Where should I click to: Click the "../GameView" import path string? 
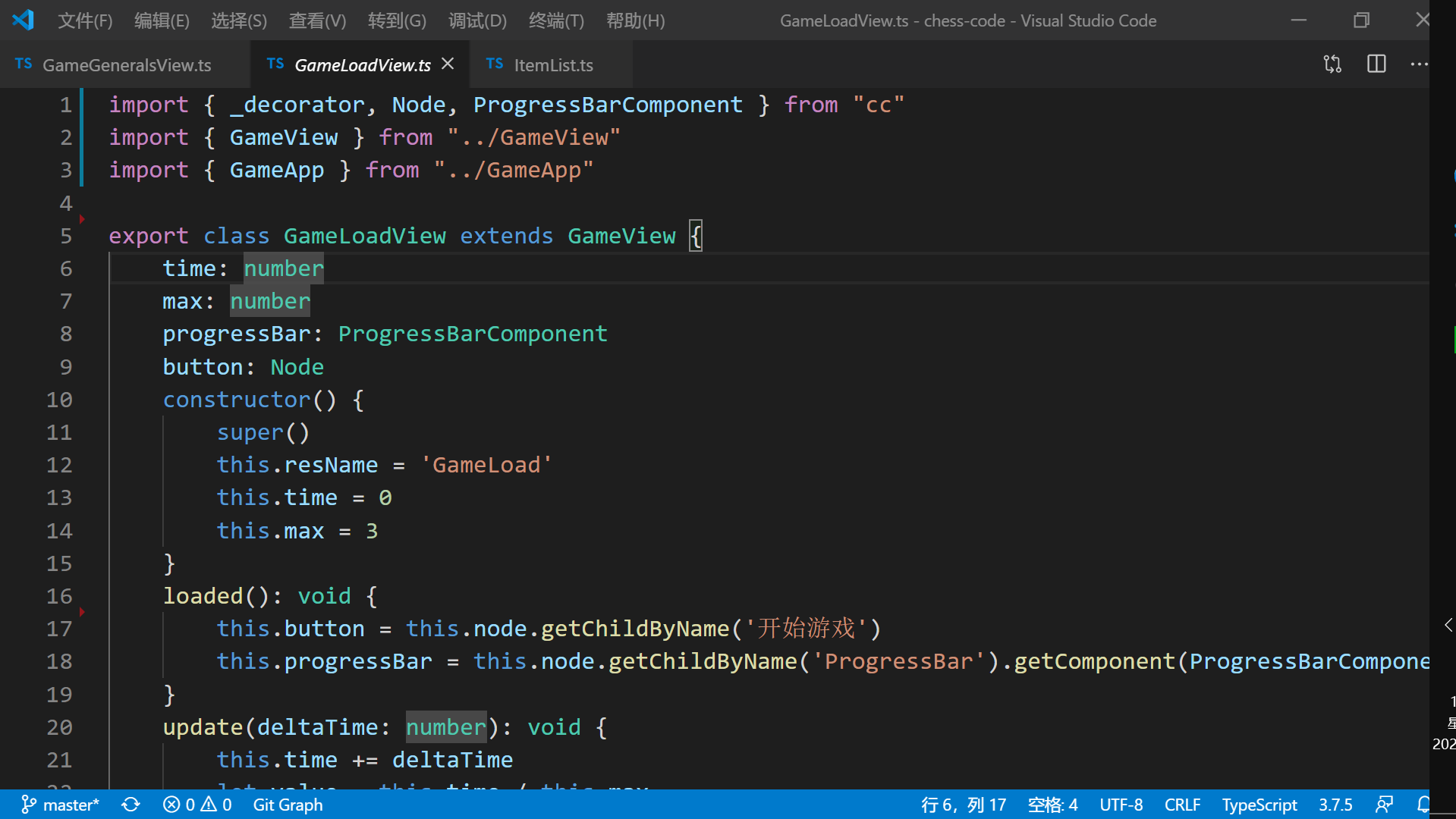tap(533, 137)
